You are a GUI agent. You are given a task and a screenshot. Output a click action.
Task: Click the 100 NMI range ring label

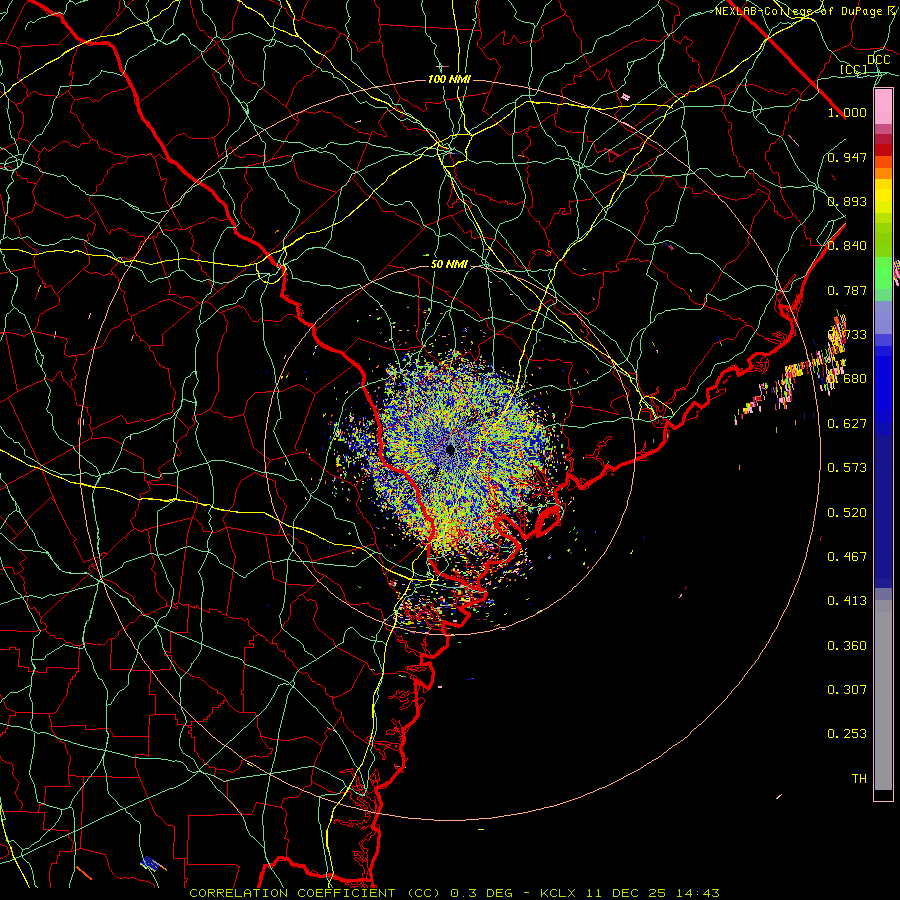[x=449, y=79]
